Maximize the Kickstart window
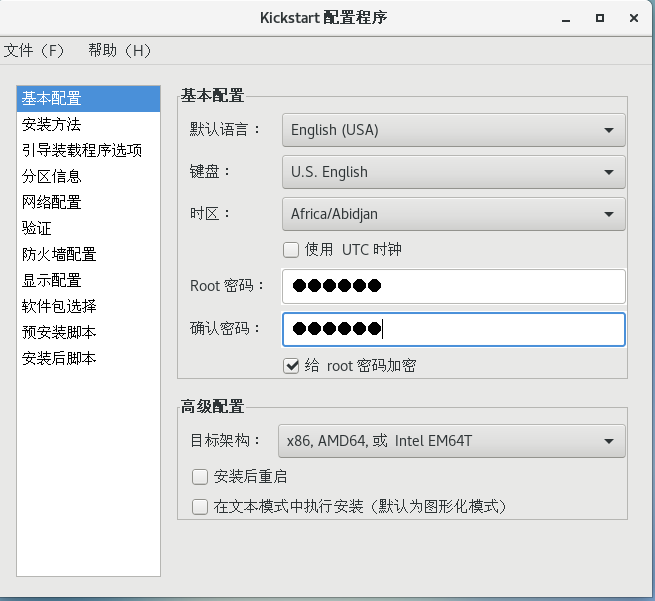 click(x=600, y=18)
